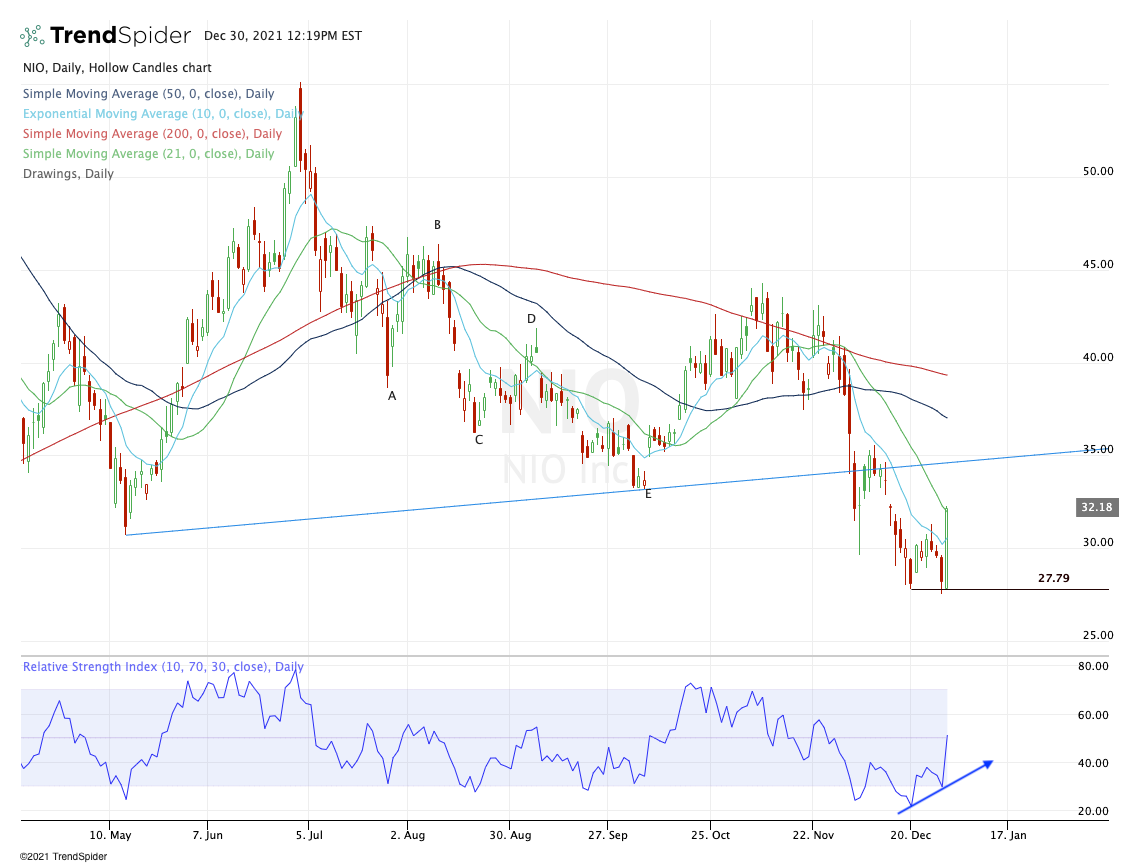Viewport: 1139px width, 866px height.
Task: Click the '20. Dec' date axis label
Action: [910, 835]
